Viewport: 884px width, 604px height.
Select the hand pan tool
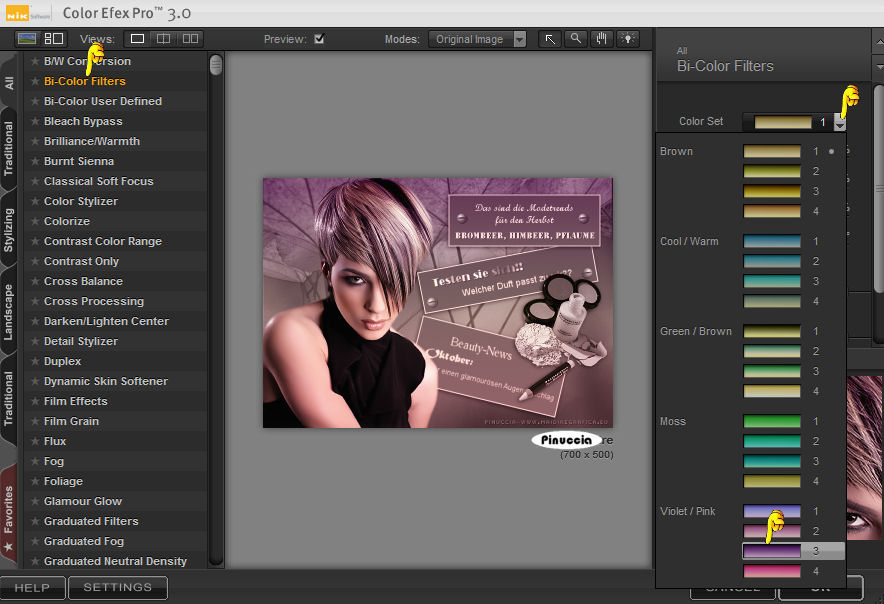click(x=601, y=39)
